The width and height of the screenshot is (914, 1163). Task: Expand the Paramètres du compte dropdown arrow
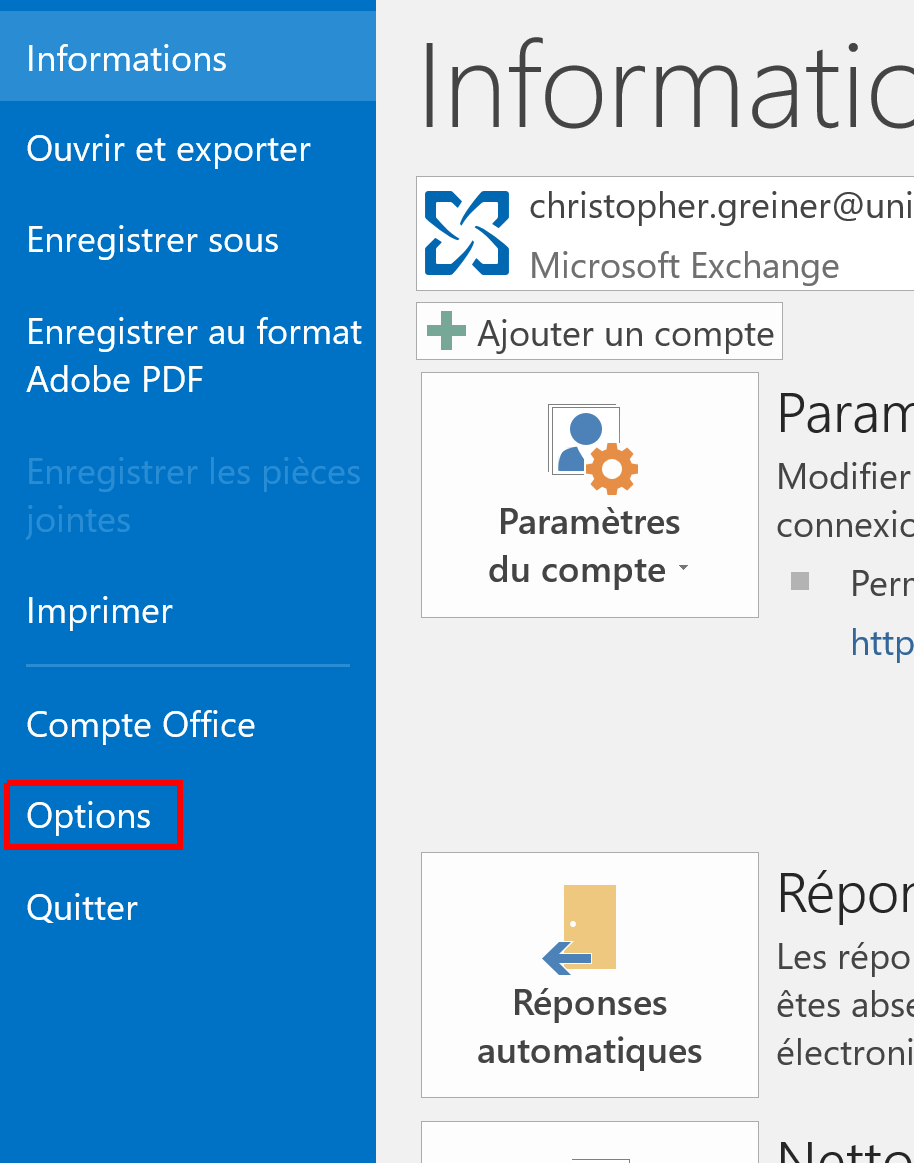pyautogui.click(x=683, y=569)
